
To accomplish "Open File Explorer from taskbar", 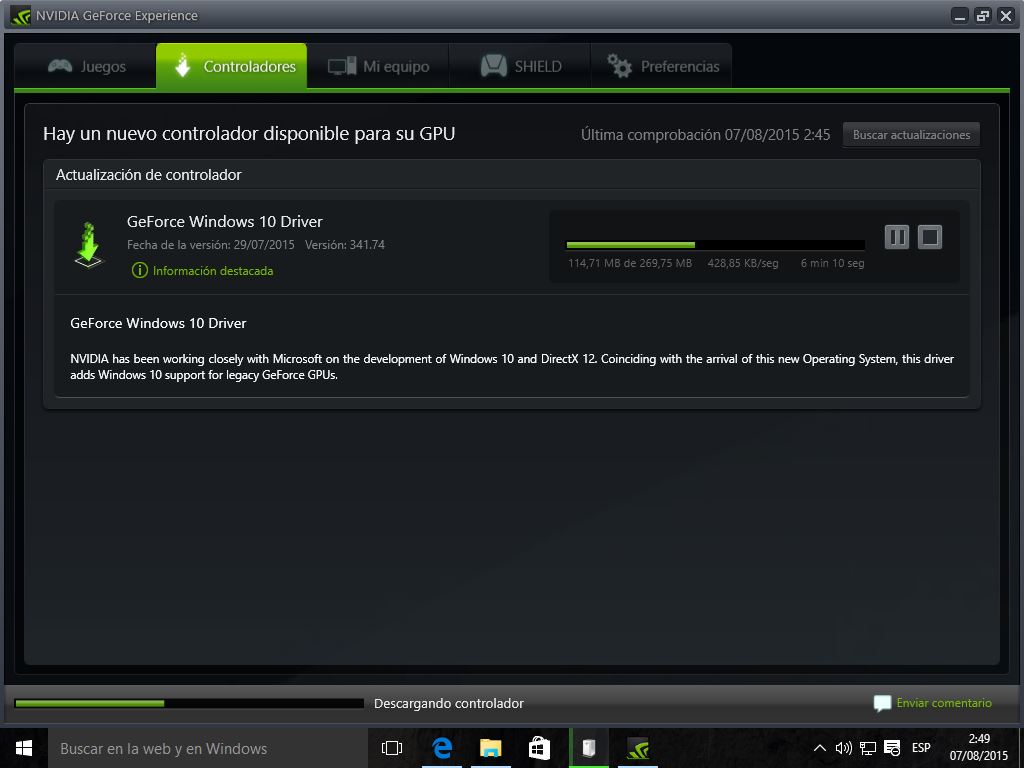I will coord(490,748).
